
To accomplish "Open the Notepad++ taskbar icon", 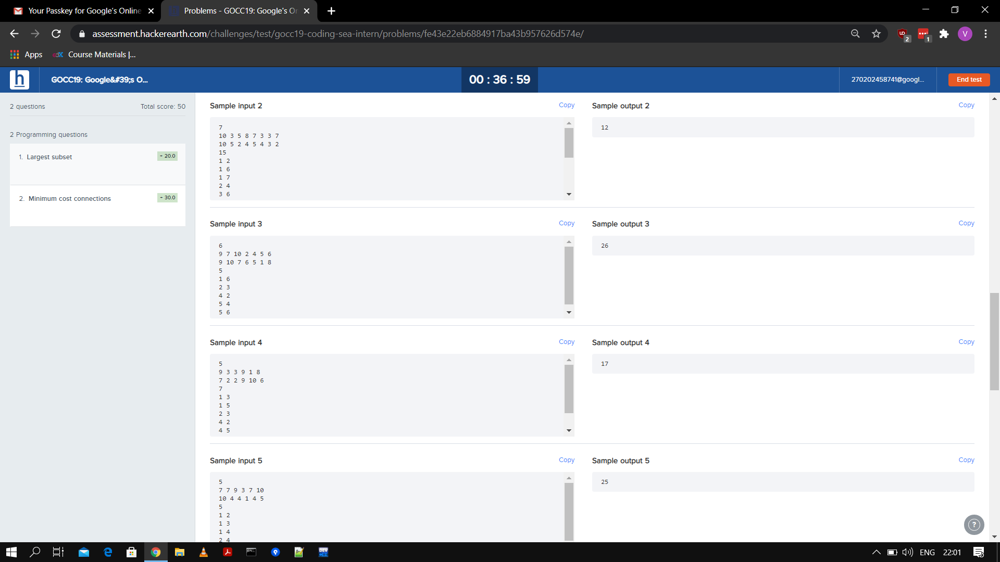I will (299, 552).
